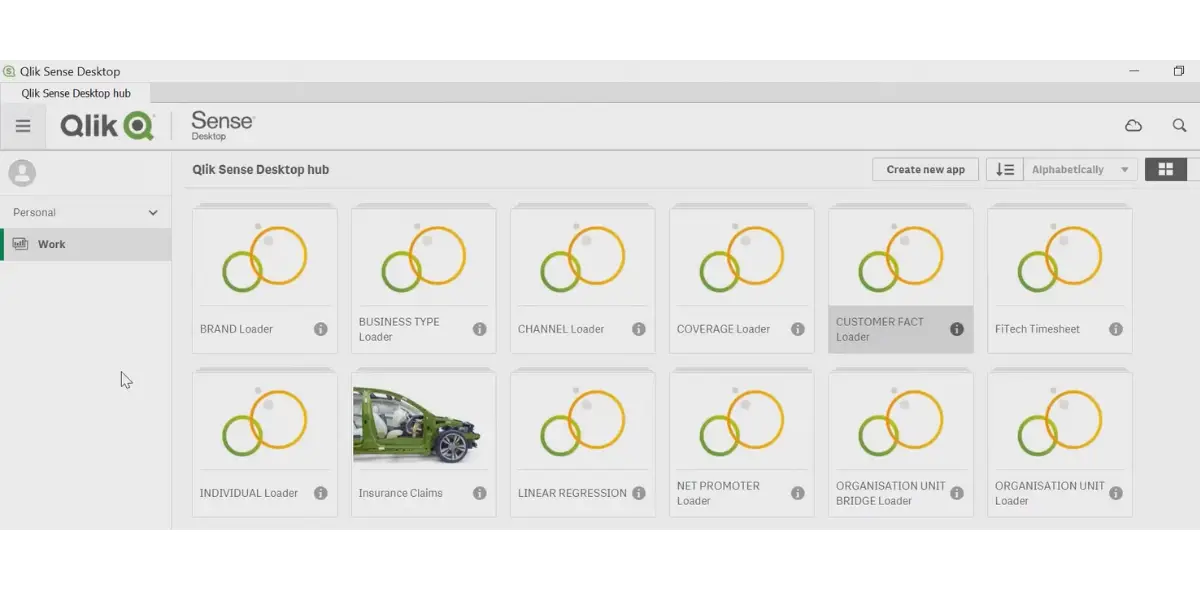This screenshot has width=1200, height=600.
Task: Show info for Insurance Claims
Action: pyautogui.click(x=480, y=493)
